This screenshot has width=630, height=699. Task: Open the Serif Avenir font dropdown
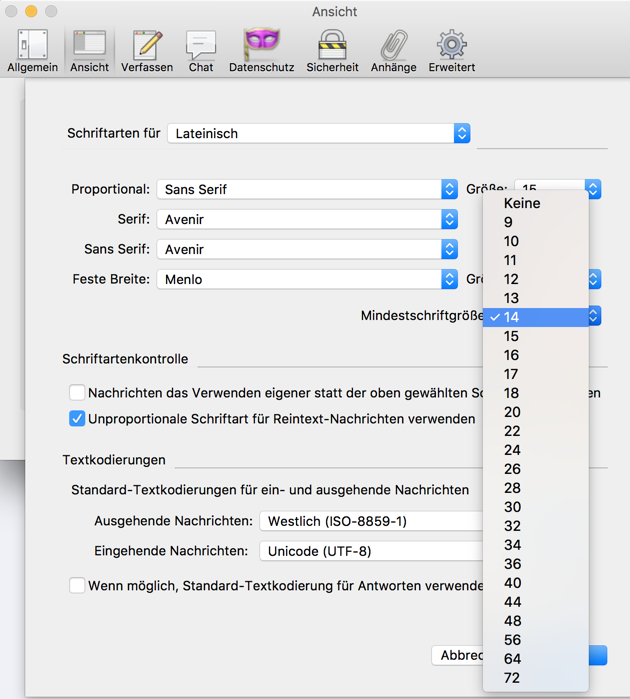click(307, 219)
